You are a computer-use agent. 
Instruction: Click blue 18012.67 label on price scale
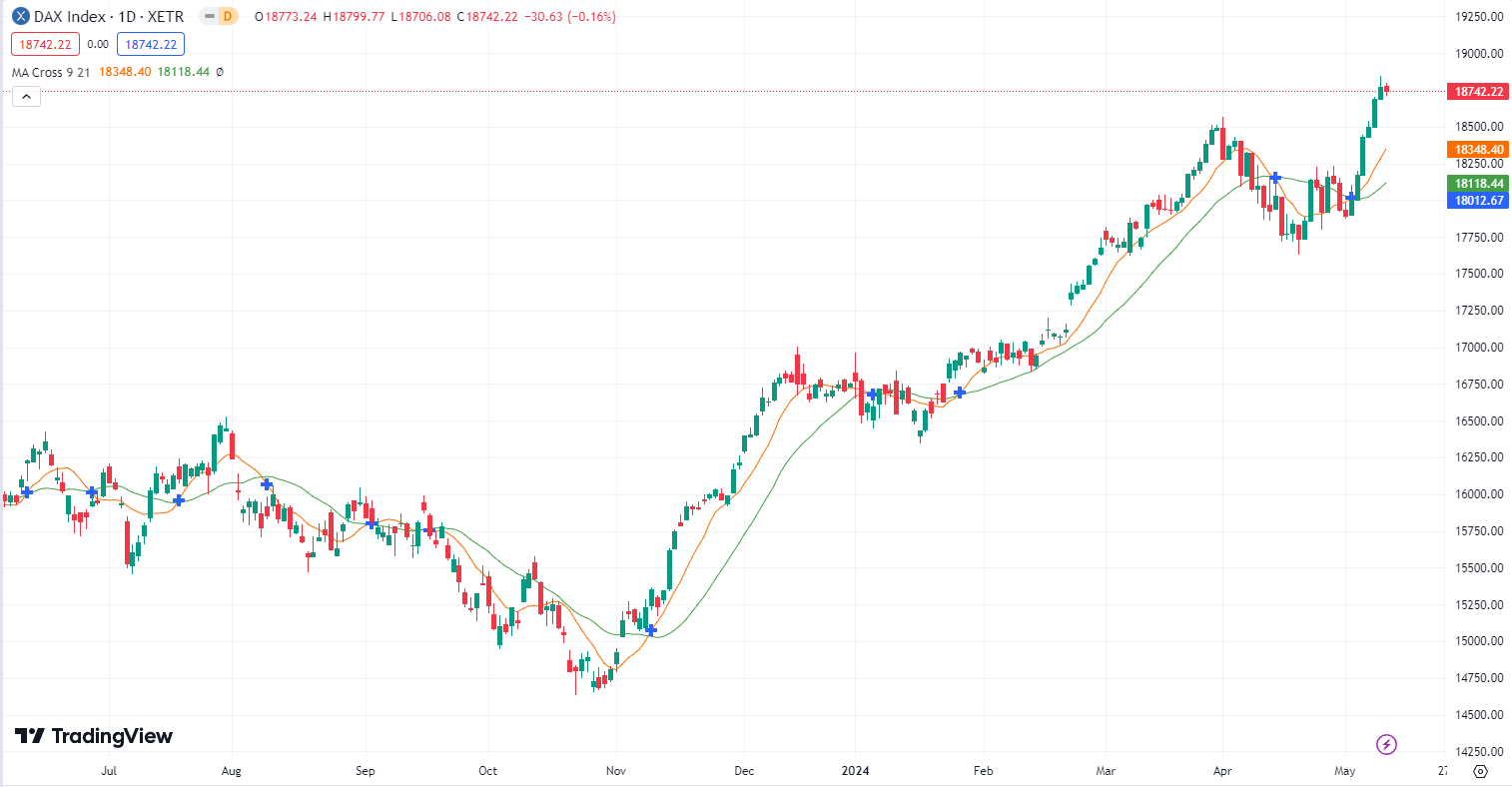1478,201
